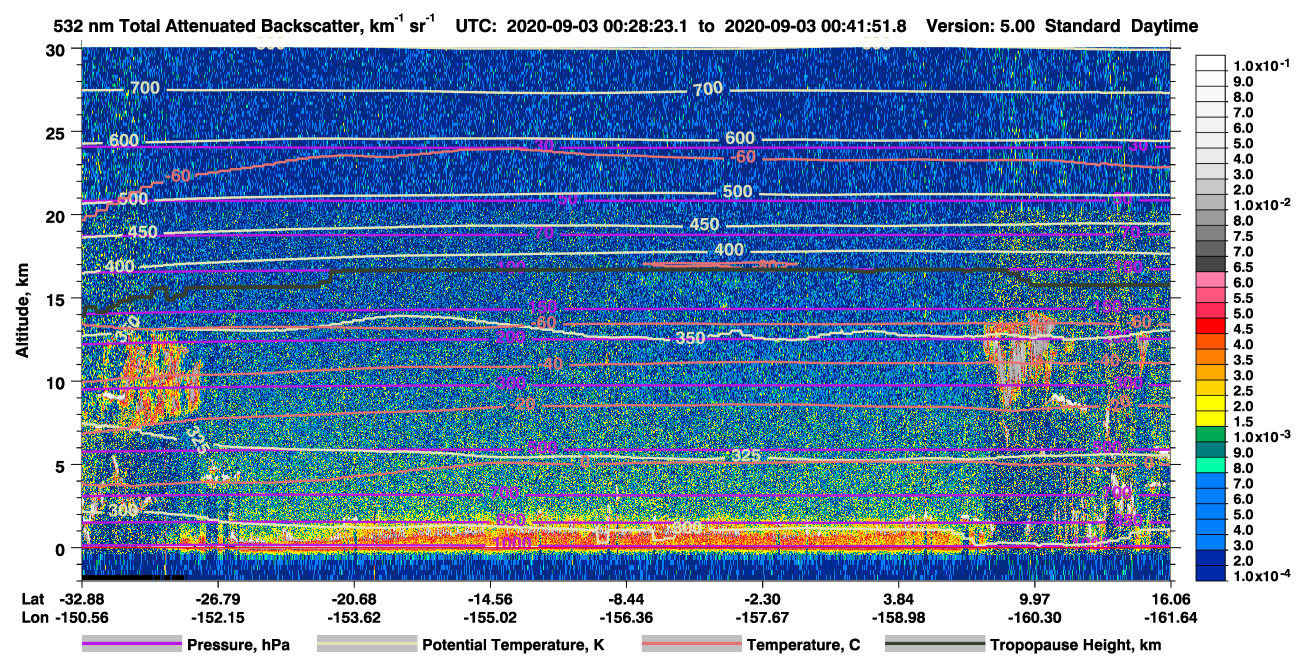The image size is (1300, 667).
Task: Click the 'Potential Temperature, K' legend label
Action: point(513,645)
